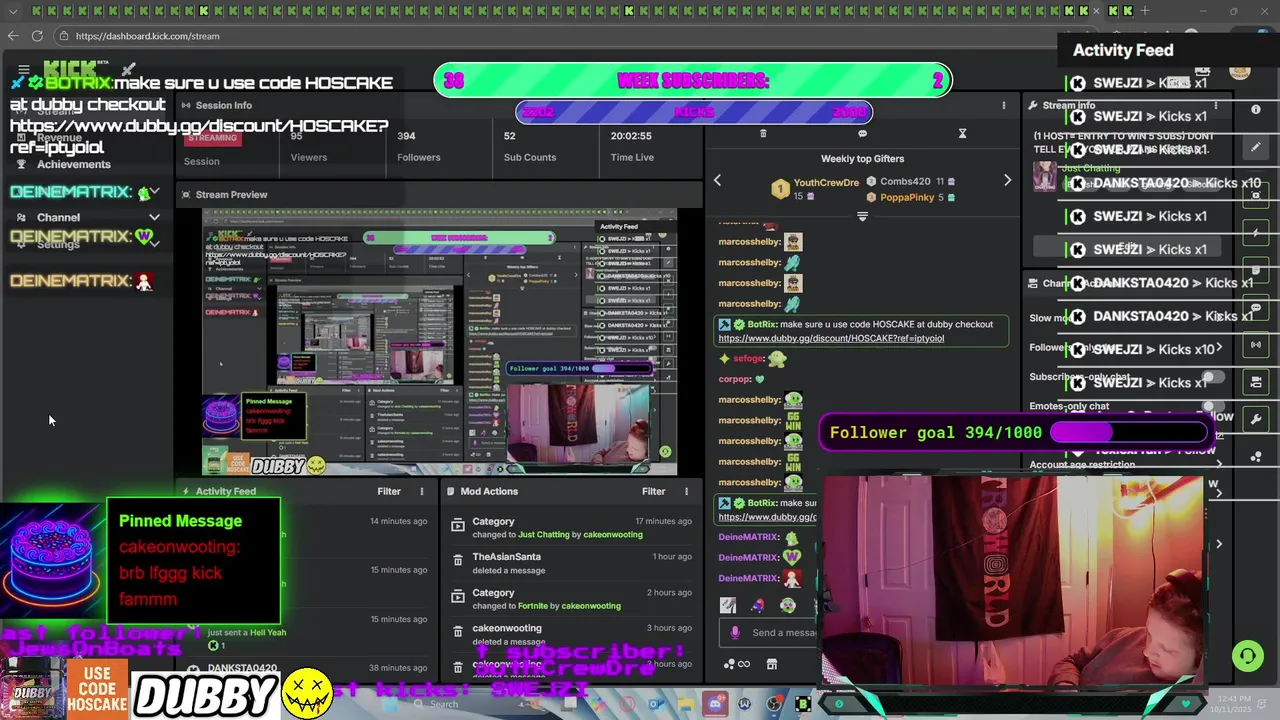Open Settings in the sidebar
Screen dimensions: 1280x720
pyautogui.click(x=58, y=244)
